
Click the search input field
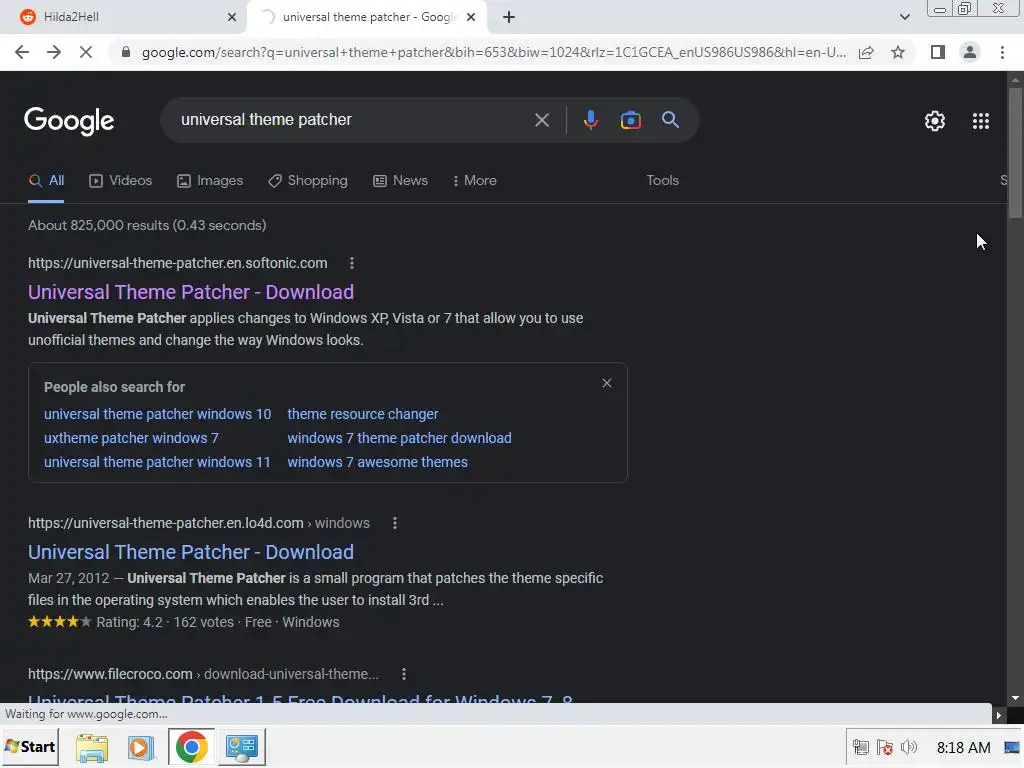(353, 120)
